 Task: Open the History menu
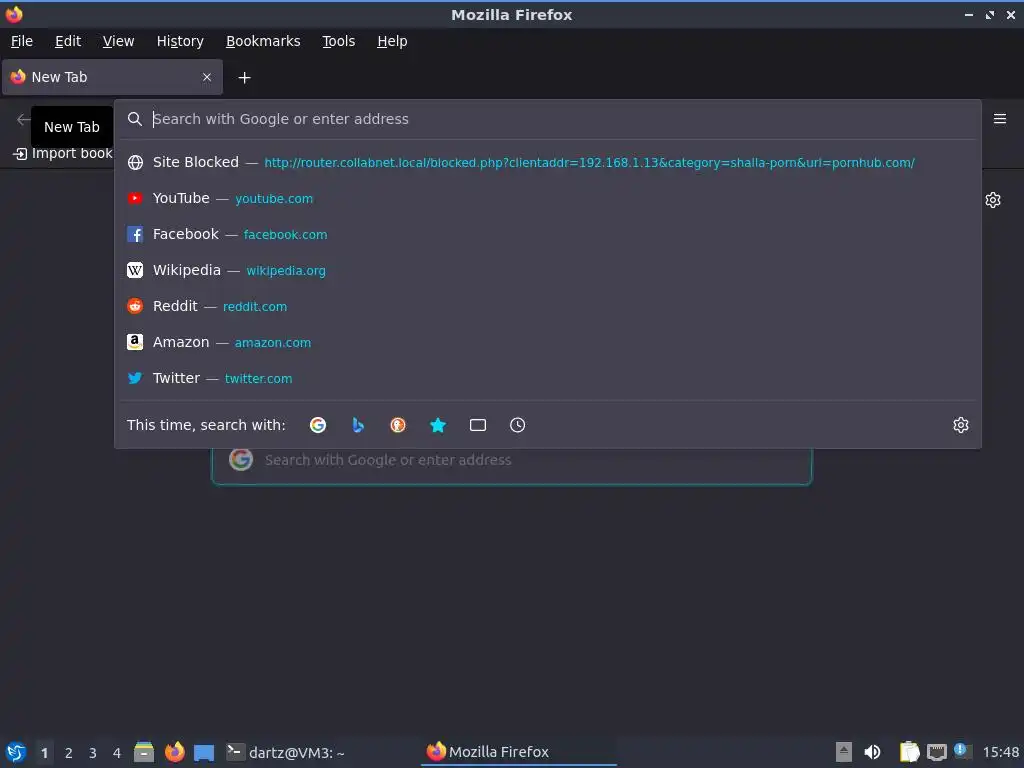pos(180,41)
